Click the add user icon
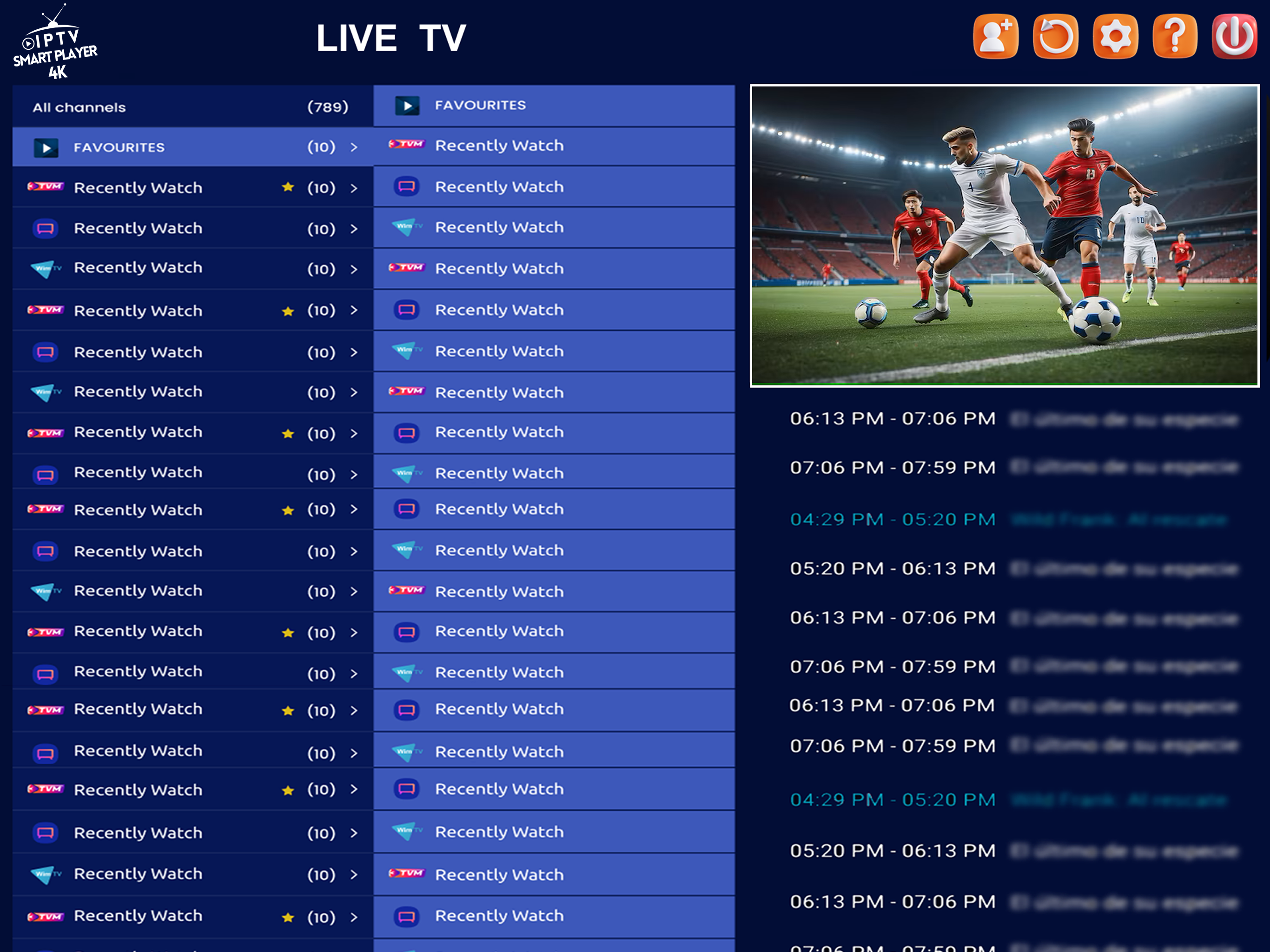The width and height of the screenshot is (1270, 952). tap(996, 37)
